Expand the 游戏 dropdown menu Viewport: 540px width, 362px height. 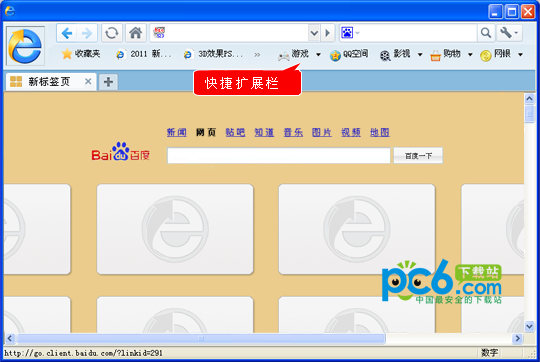coord(318,54)
